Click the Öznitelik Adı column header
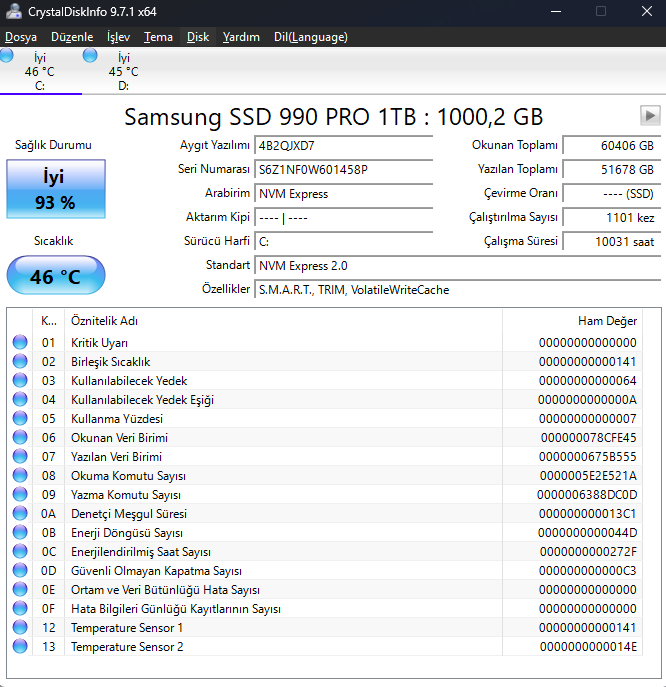The height and width of the screenshot is (687, 666). pos(283,321)
